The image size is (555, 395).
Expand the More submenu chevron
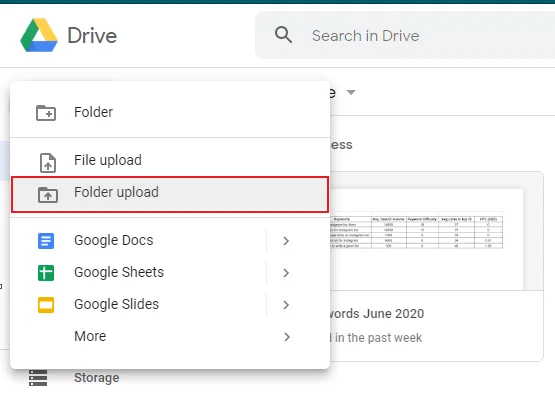point(287,337)
